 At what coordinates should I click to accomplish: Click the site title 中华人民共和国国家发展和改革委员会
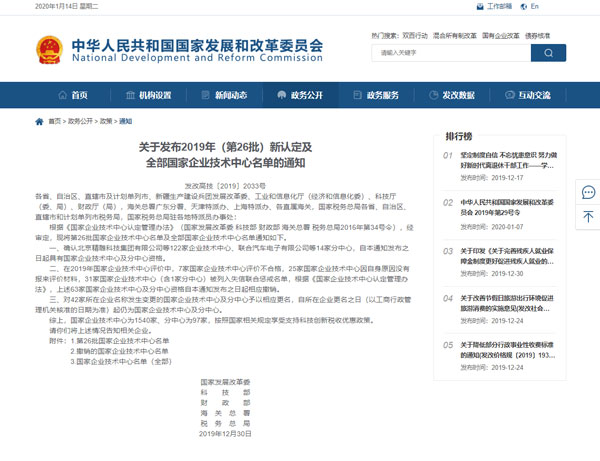tap(197, 45)
